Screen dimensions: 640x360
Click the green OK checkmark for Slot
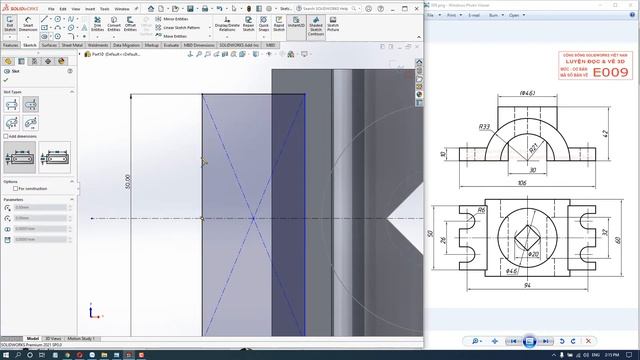6,80
